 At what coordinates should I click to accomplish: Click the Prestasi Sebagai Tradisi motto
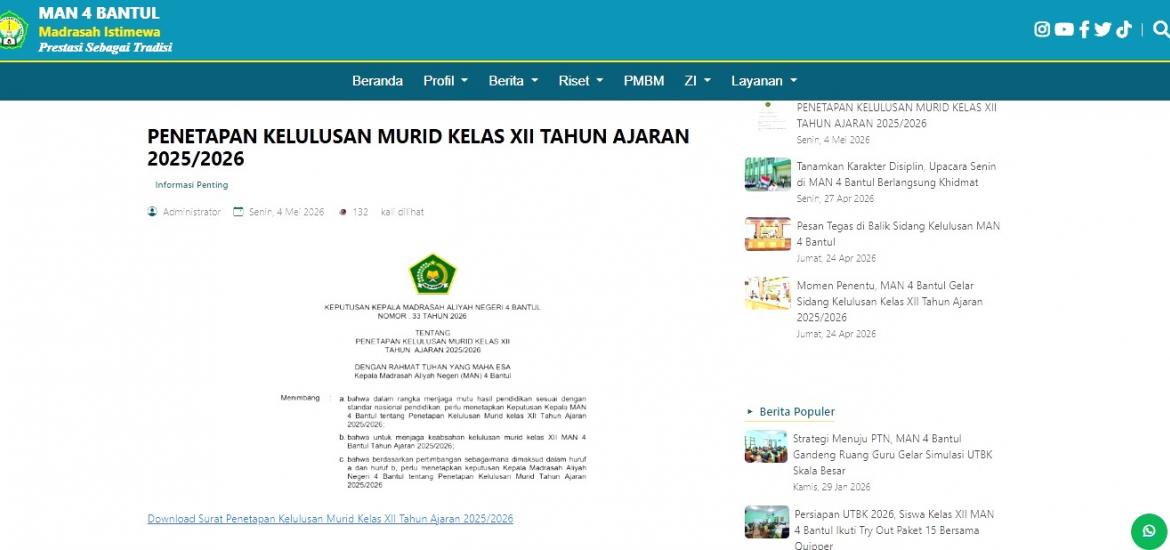pos(105,47)
